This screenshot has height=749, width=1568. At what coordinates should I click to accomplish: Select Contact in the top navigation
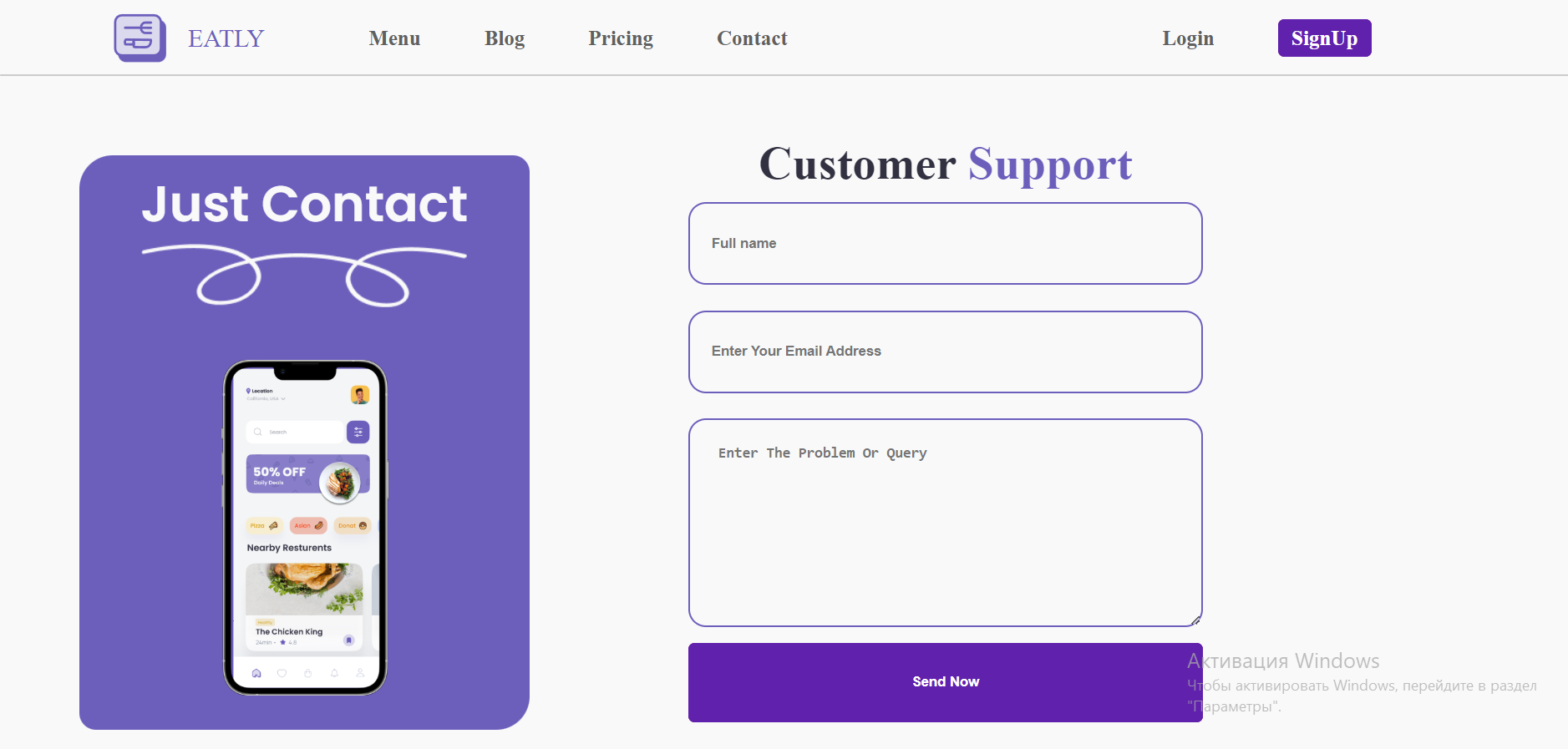(752, 38)
